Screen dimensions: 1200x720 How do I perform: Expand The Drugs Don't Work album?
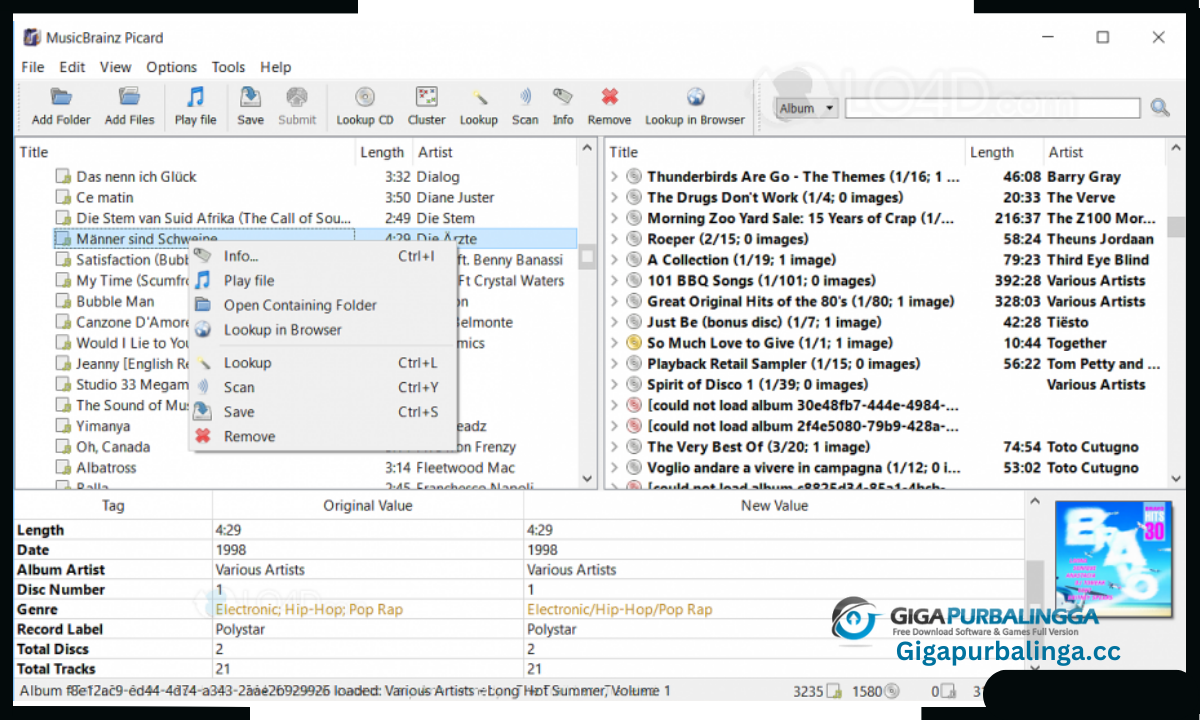[x=614, y=198]
